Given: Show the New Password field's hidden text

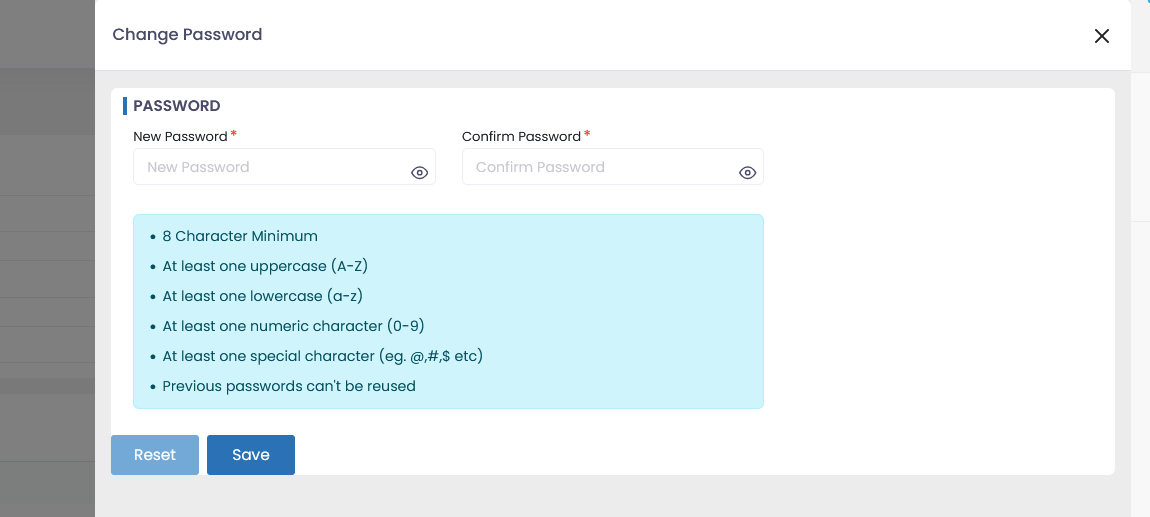Looking at the screenshot, I should pyautogui.click(x=420, y=173).
